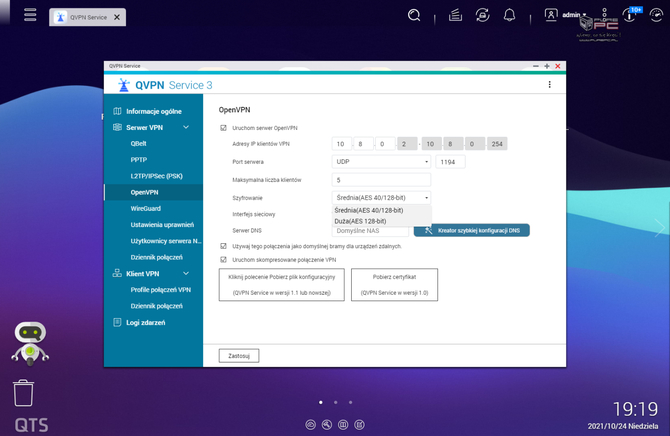Select PPTP in the sidebar

click(139, 160)
